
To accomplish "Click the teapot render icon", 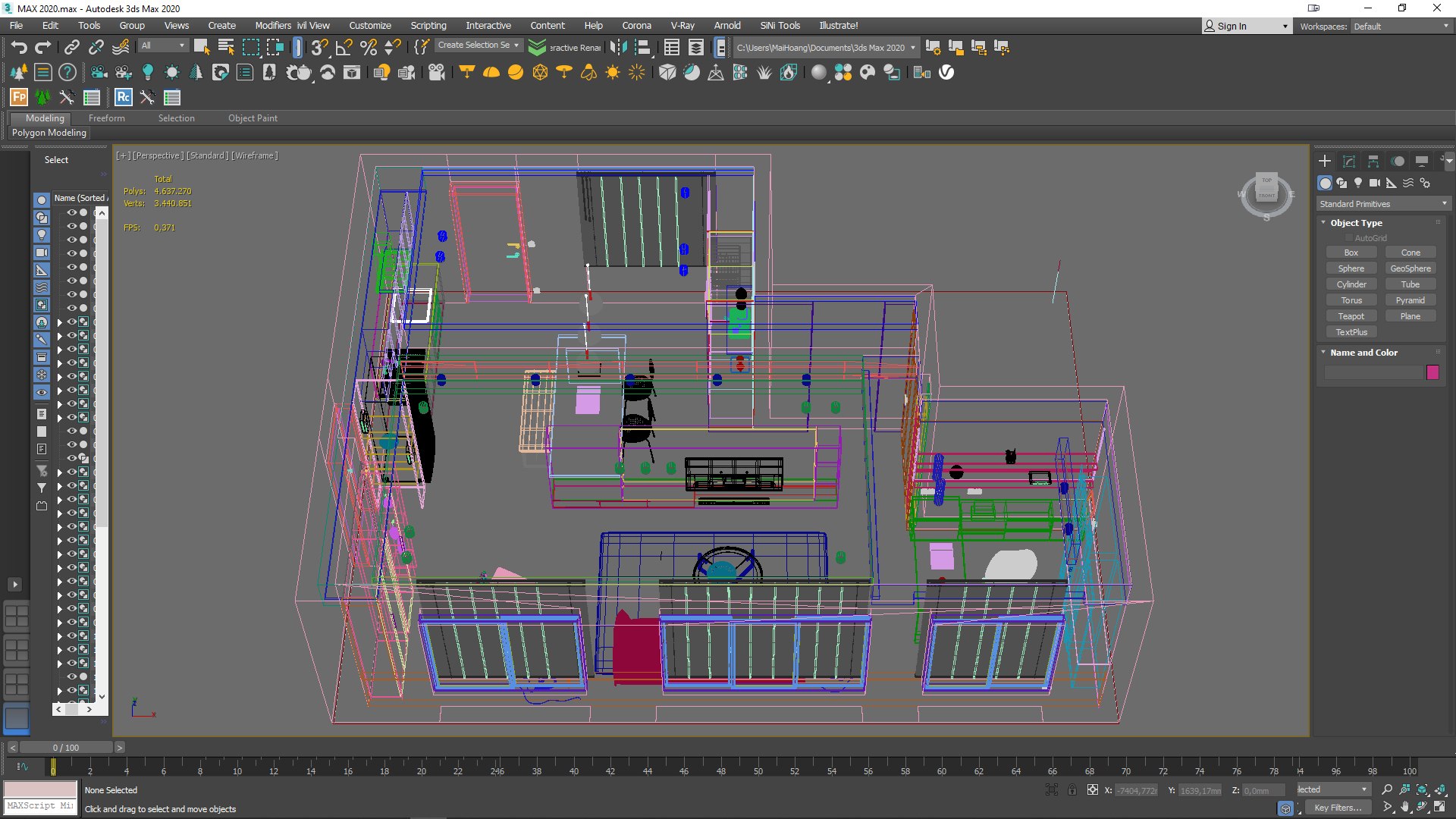I will tap(299, 73).
